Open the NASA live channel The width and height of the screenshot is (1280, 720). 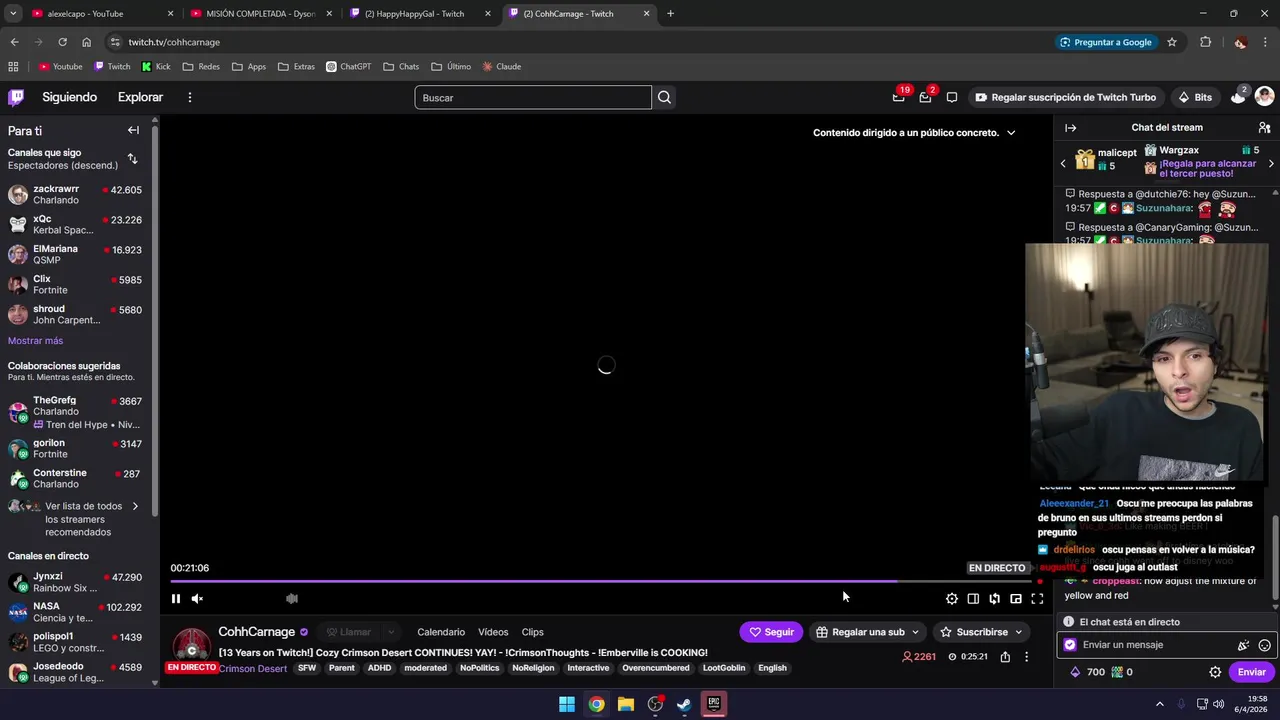tap(76, 612)
